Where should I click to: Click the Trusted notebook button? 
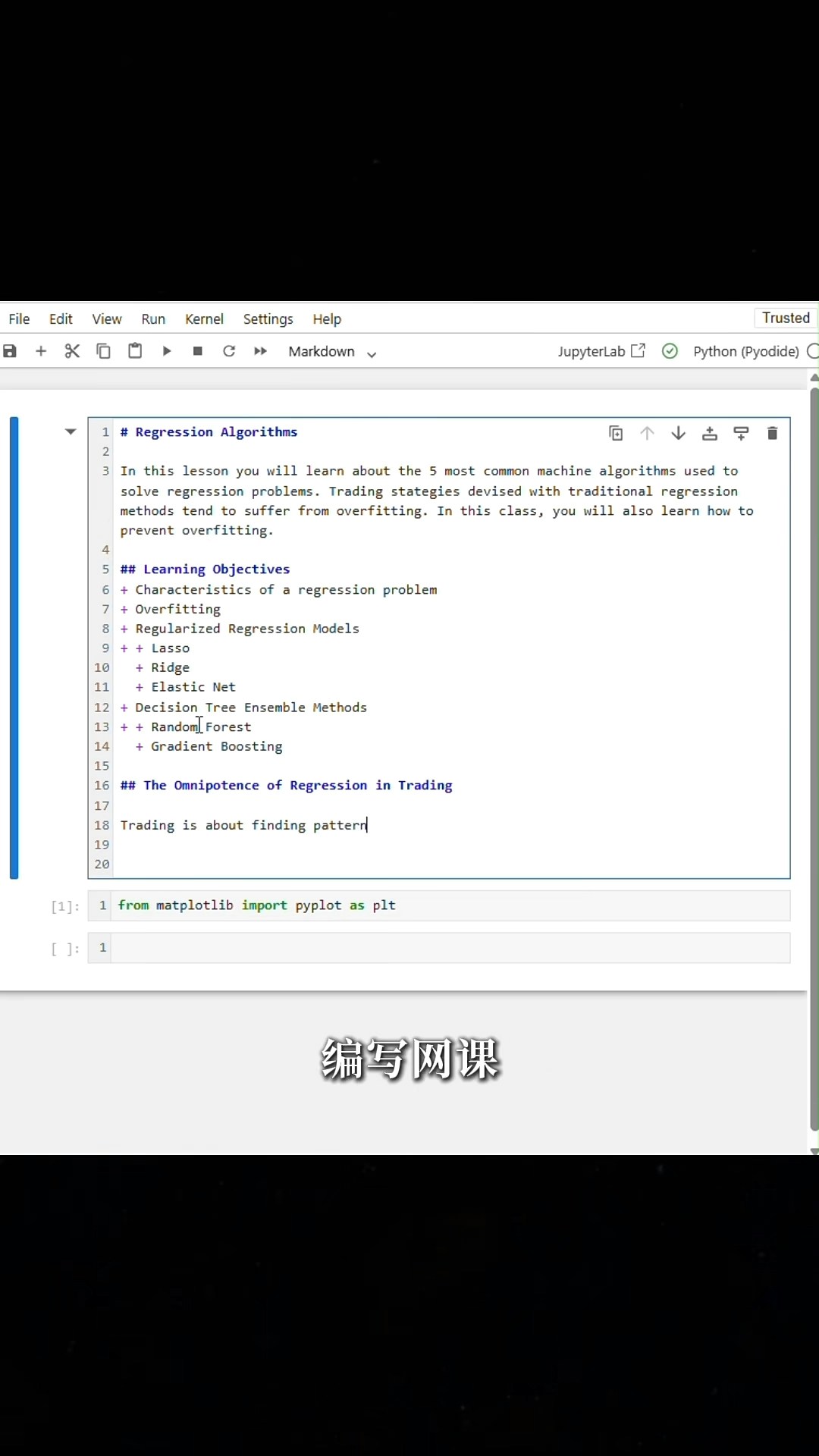786,318
